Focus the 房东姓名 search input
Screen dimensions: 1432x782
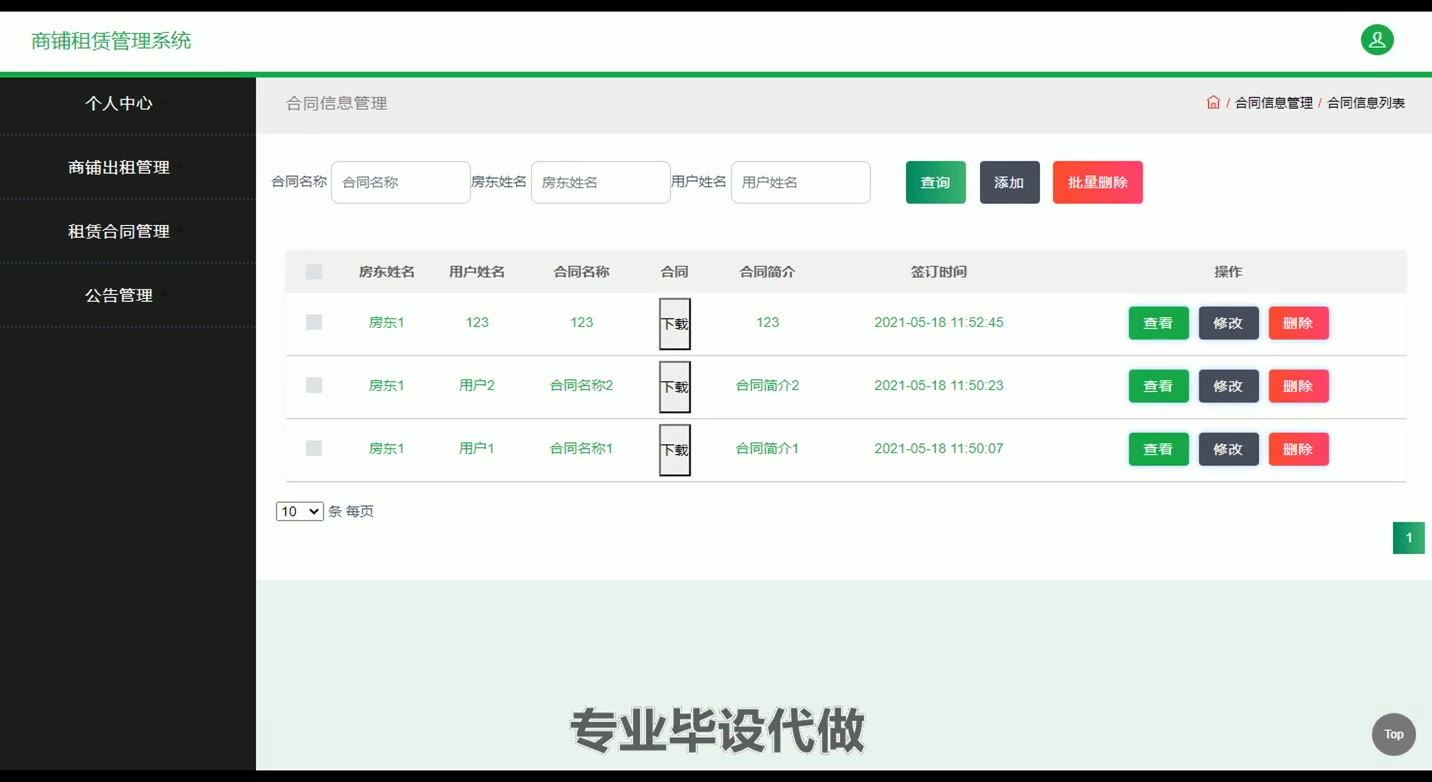601,182
